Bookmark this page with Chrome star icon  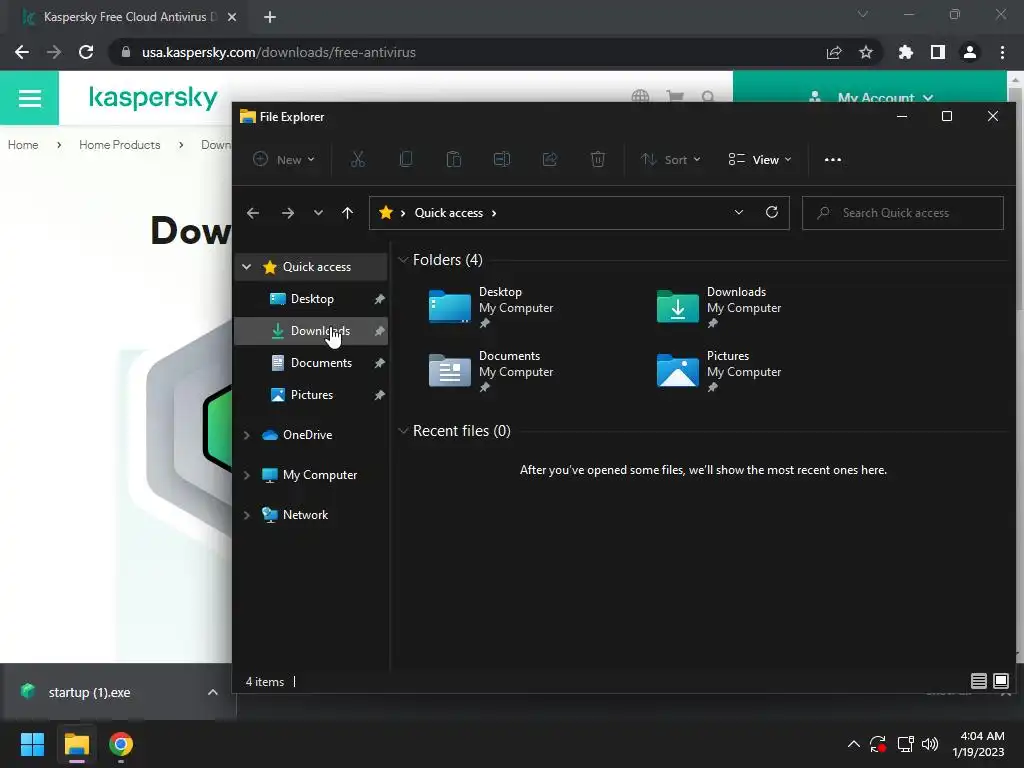[x=865, y=52]
